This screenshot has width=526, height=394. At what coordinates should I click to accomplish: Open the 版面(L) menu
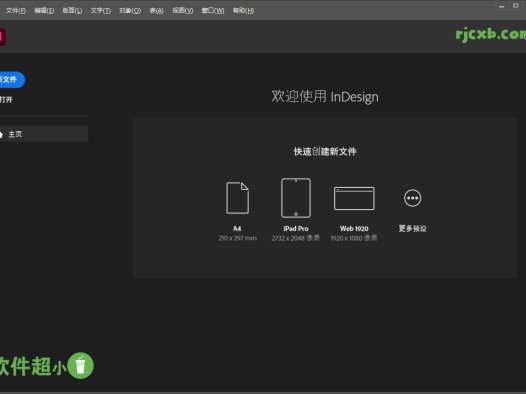pyautogui.click(x=72, y=10)
